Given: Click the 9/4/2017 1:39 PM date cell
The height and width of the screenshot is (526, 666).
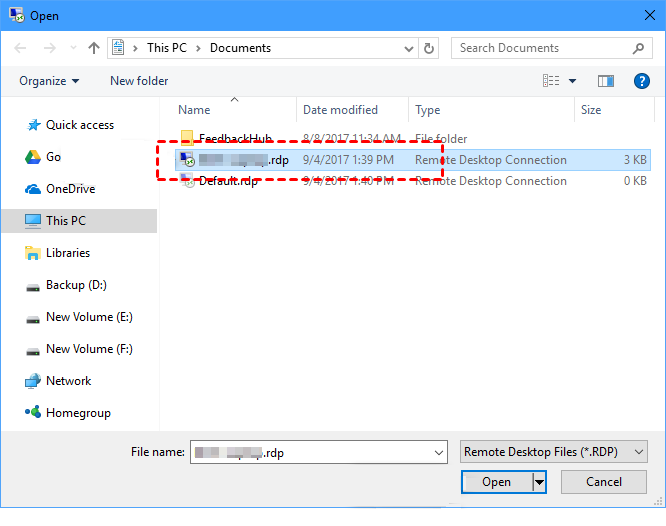Looking at the screenshot, I should point(348,160).
